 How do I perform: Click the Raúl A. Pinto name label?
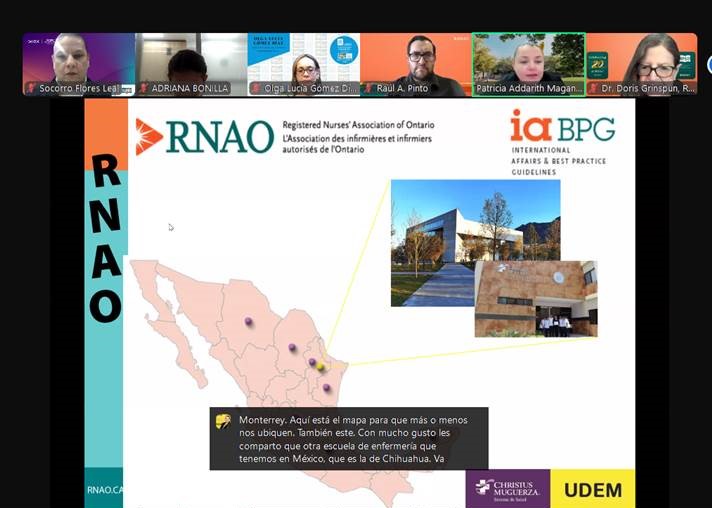402,88
